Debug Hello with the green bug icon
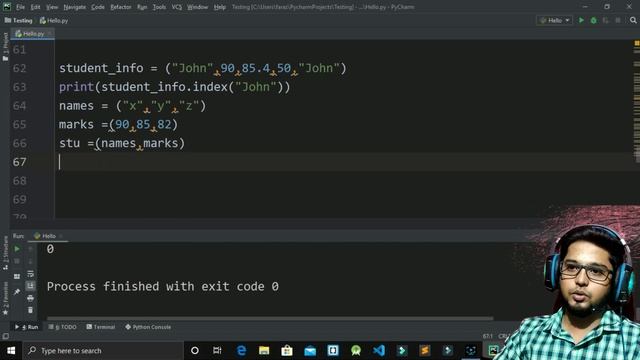Screen dimensions: 640x360 593,20
